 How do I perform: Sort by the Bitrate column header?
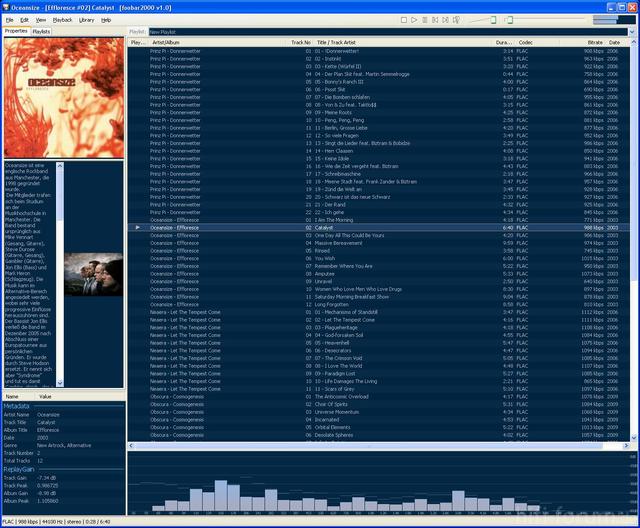point(582,42)
